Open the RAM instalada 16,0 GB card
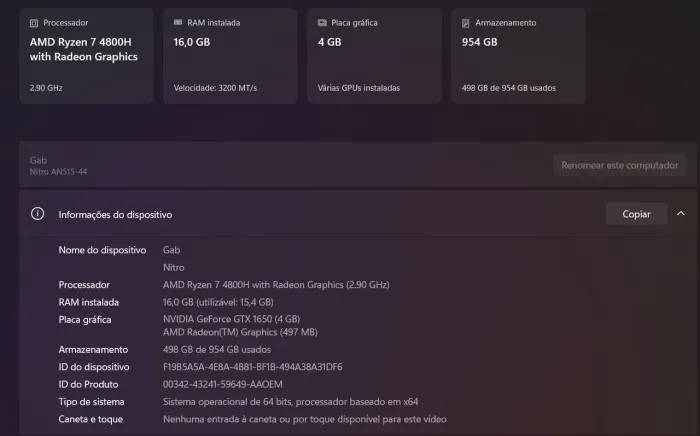The width and height of the screenshot is (700, 436). (230, 56)
